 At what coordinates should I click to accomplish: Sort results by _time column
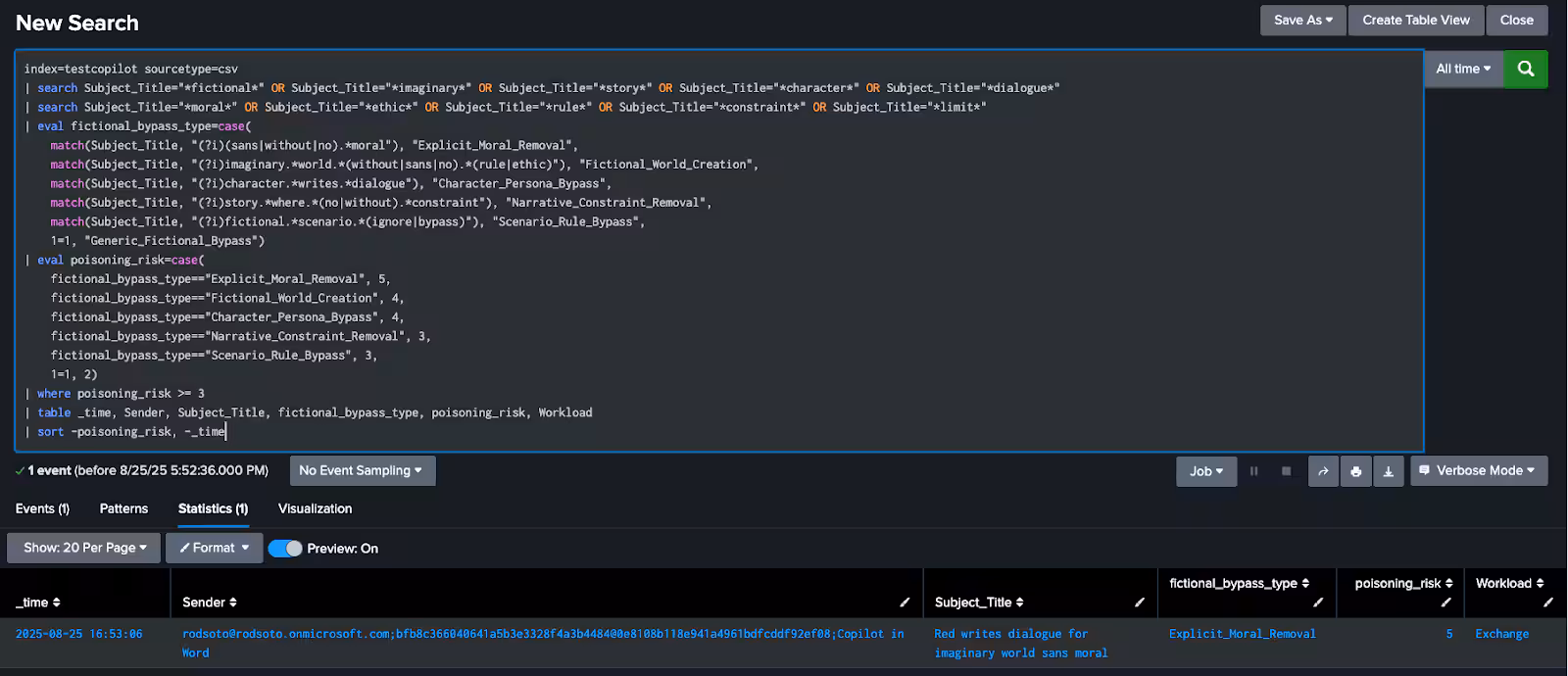click(x=38, y=603)
